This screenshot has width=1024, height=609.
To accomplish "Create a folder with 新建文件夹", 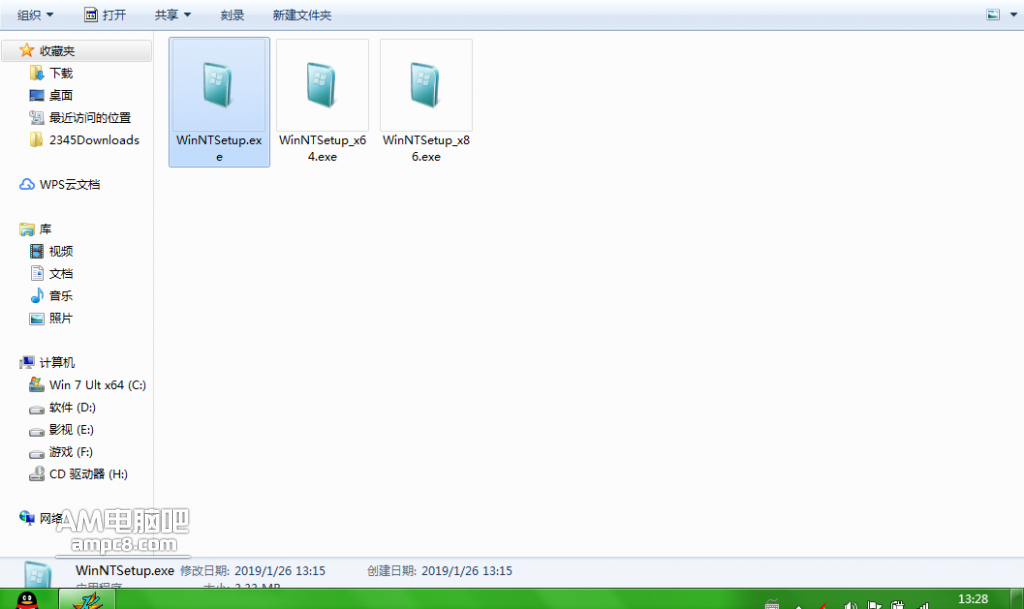I will 302,15.
